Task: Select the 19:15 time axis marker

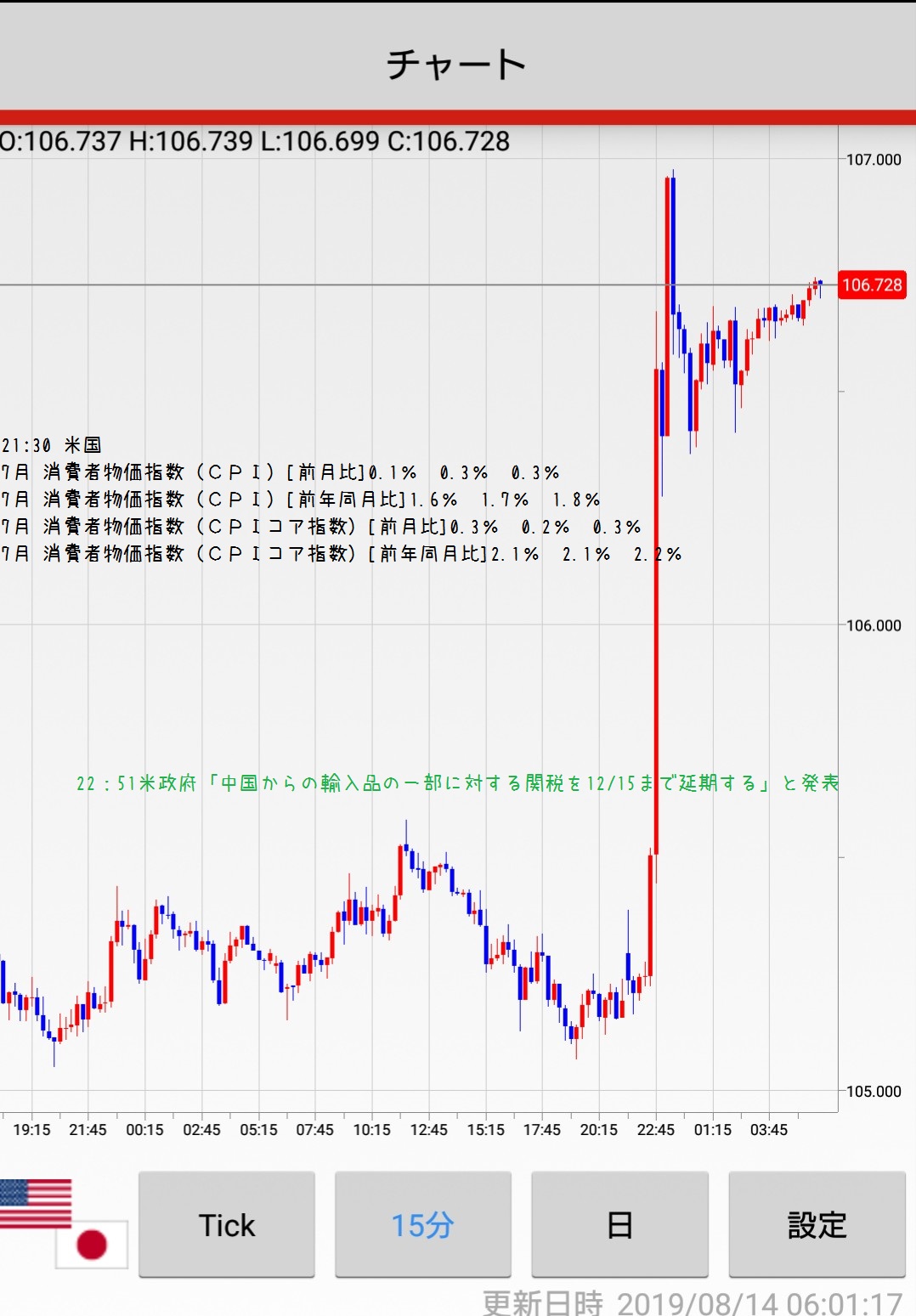Action: tap(31, 1130)
